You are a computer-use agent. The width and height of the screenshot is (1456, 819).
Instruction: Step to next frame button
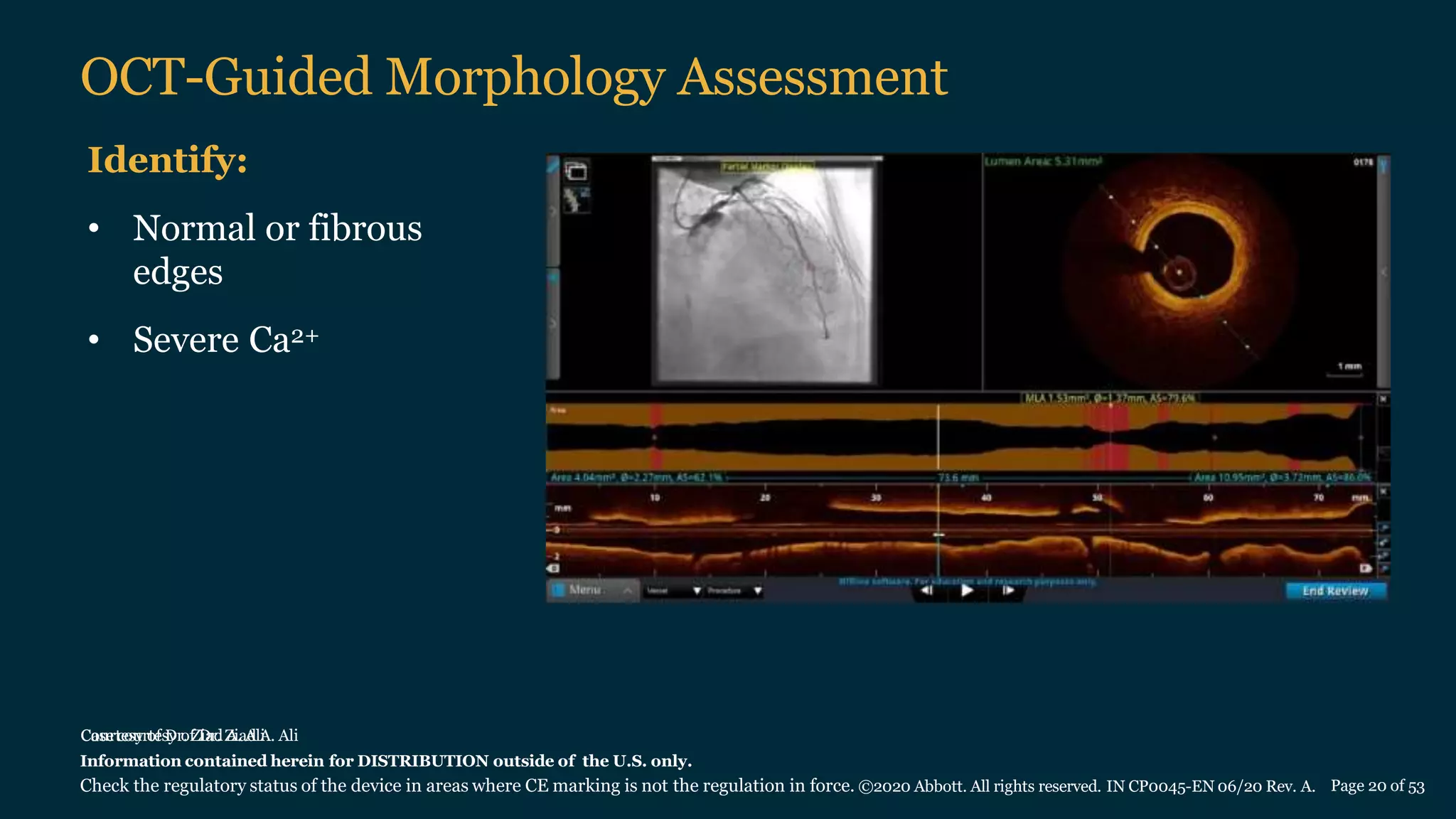tap(1008, 590)
